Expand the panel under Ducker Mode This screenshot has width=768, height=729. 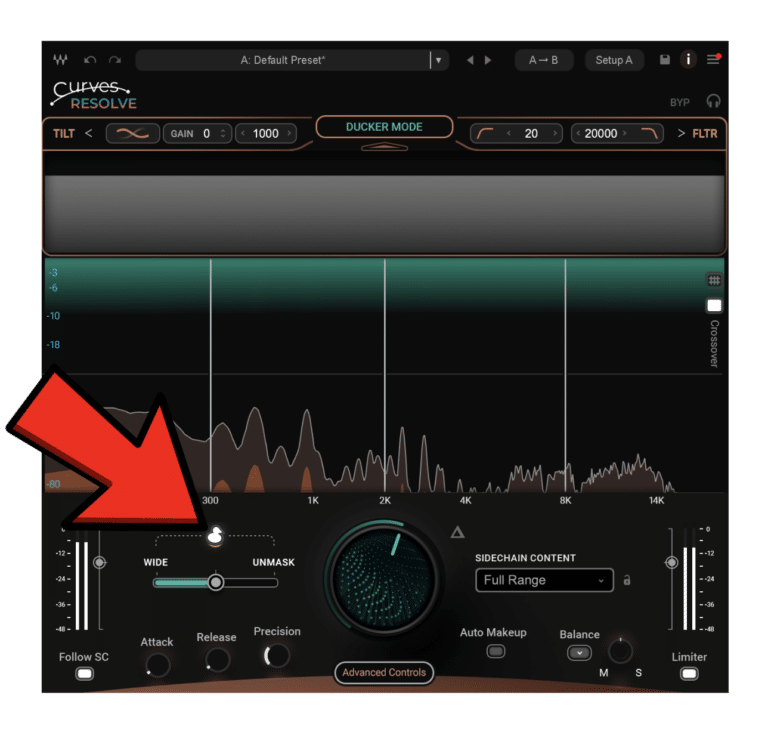pos(384,146)
